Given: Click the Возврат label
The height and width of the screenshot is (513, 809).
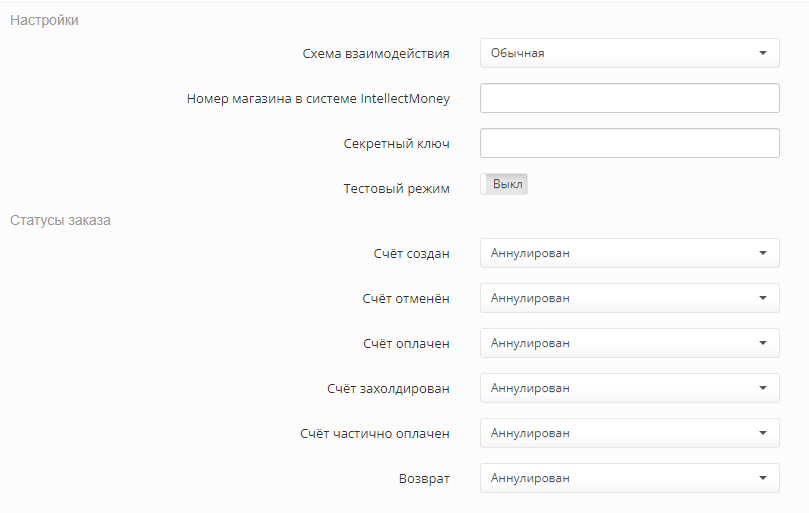Looking at the screenshot, I should click(x=424, y=478).
